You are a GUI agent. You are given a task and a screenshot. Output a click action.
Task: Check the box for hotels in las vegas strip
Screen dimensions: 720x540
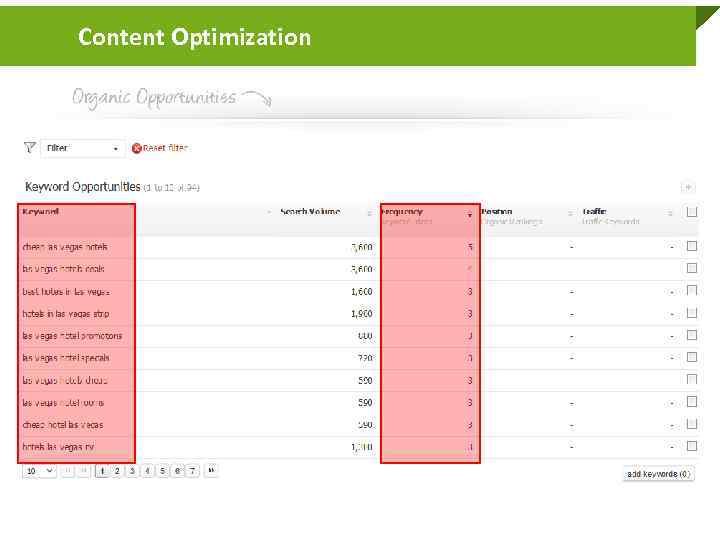692,313
